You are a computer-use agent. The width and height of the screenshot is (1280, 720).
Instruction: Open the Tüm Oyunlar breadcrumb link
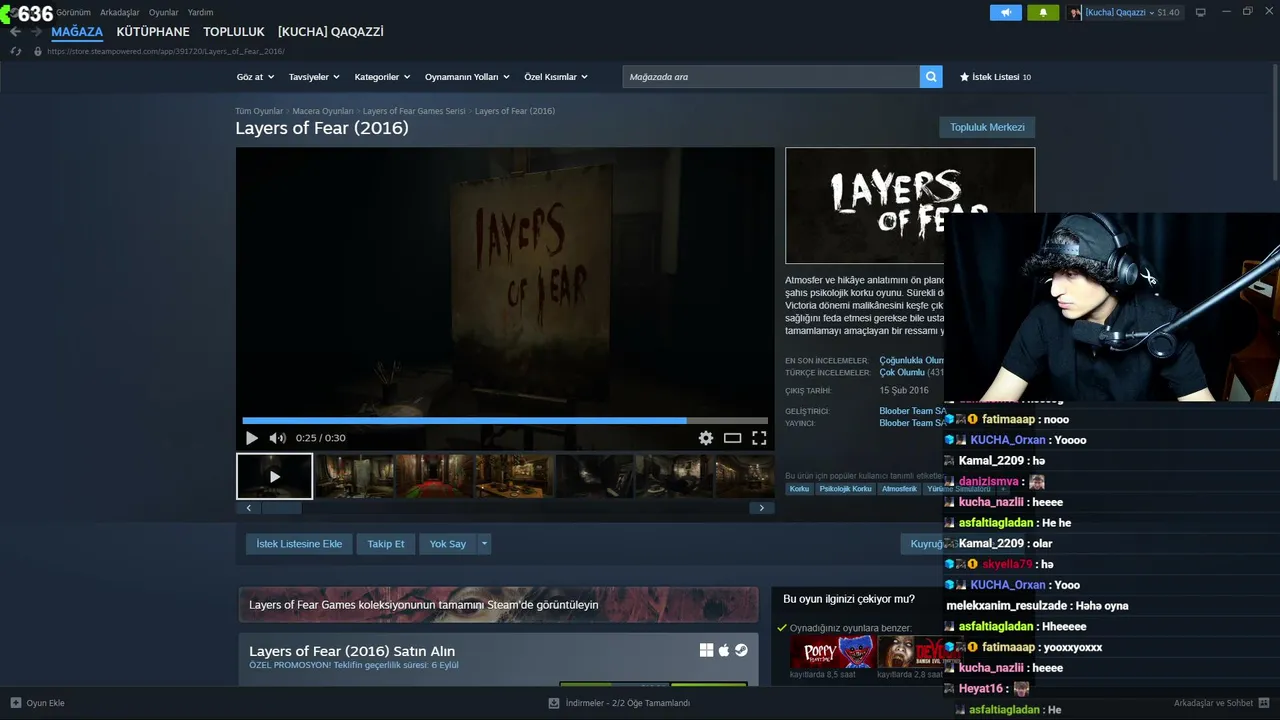coord(259,111)
